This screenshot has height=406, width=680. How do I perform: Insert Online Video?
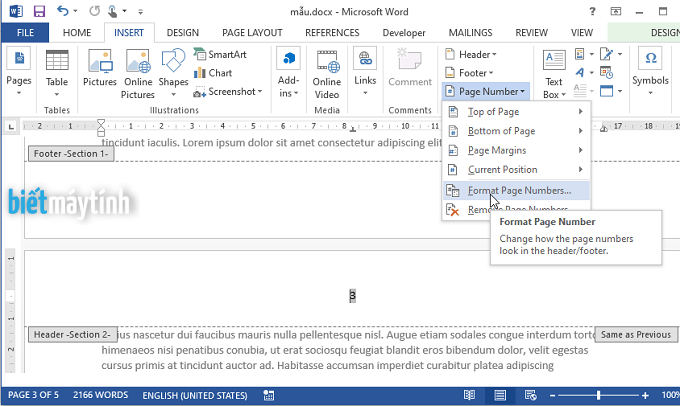327,74
